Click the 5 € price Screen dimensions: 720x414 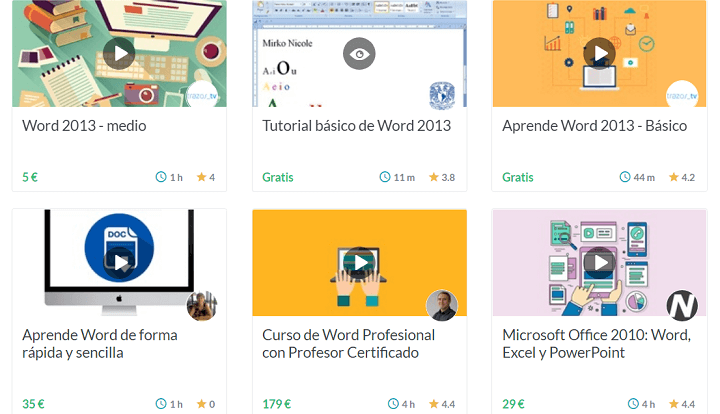tap(30, 177)
